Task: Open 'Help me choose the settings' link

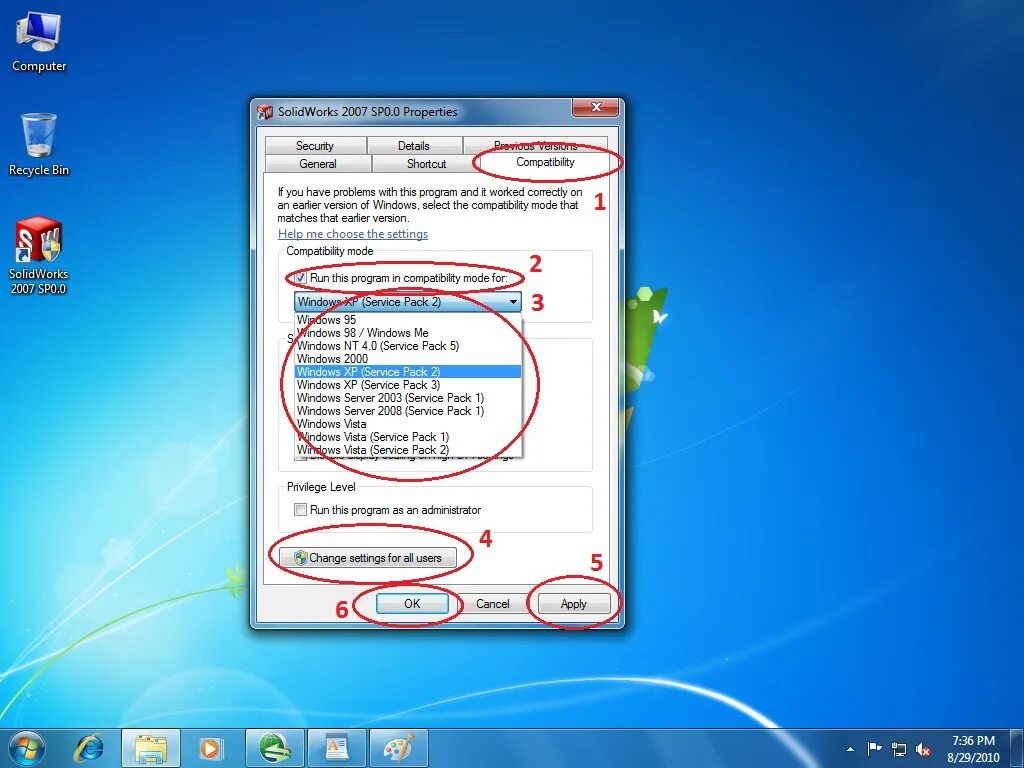Action: [x=353, y=234]
